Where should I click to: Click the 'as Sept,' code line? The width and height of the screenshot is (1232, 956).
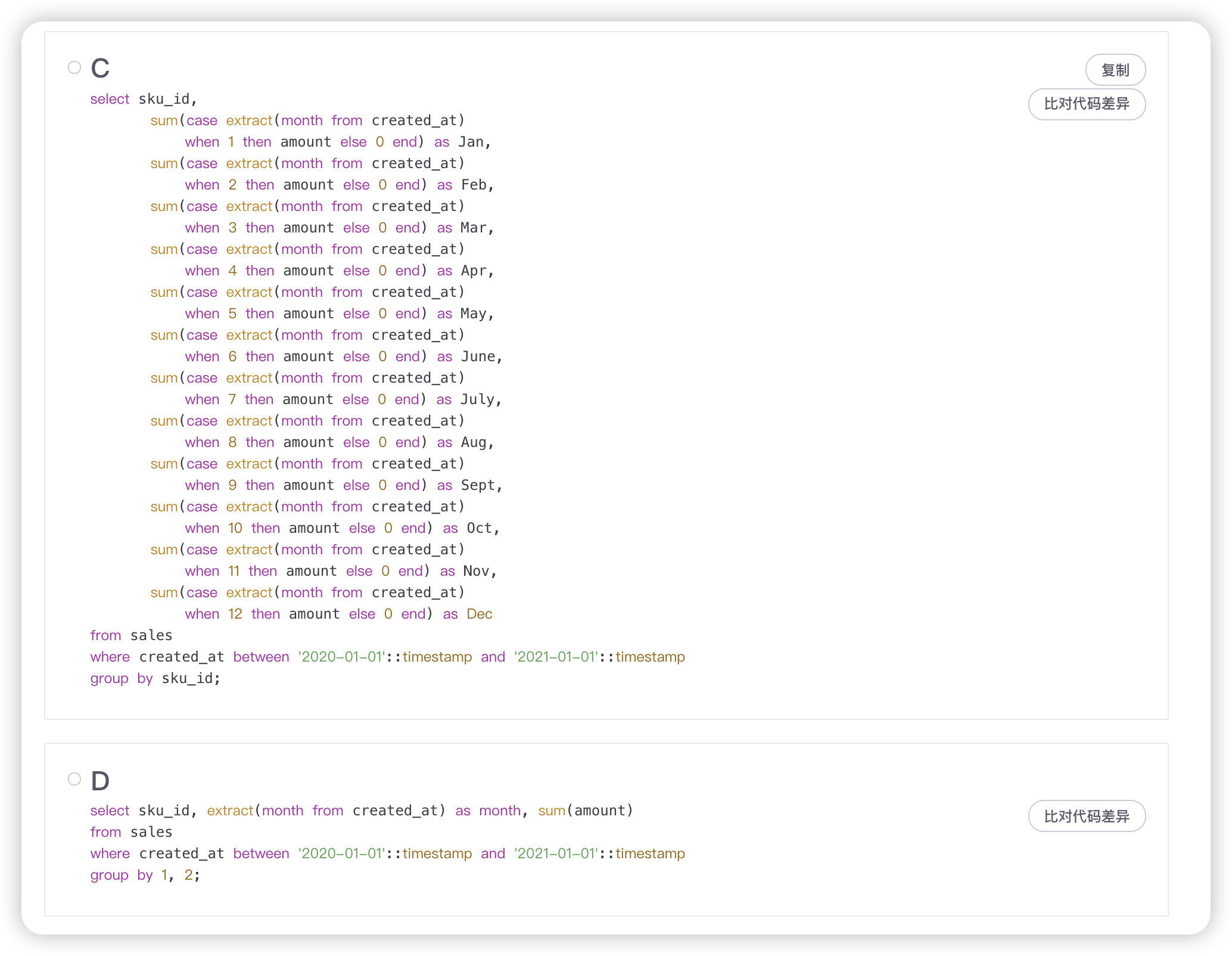tap(344, 485)
